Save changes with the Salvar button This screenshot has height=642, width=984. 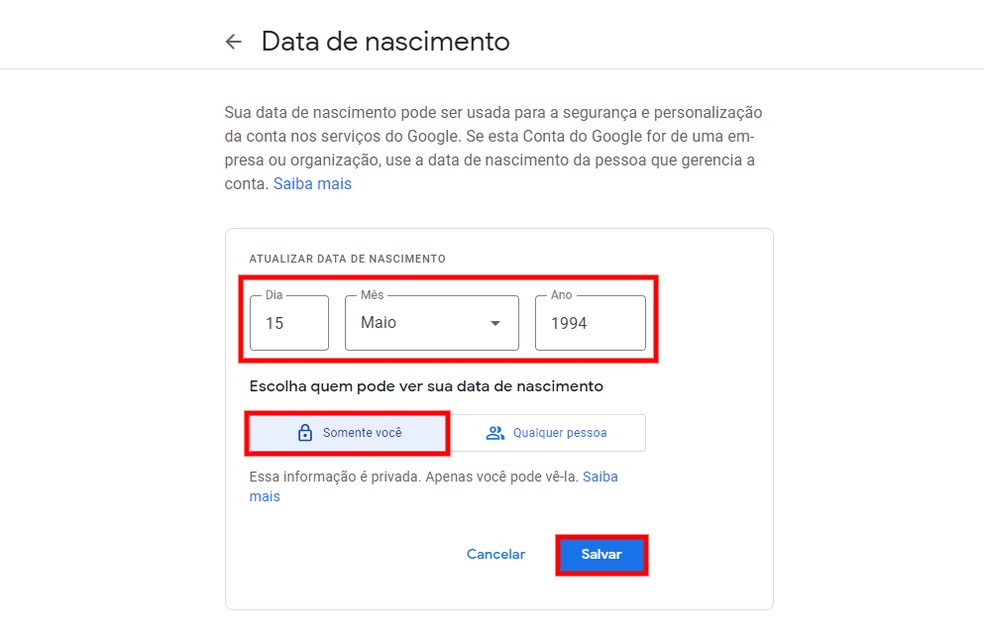[x=601, y=555]
